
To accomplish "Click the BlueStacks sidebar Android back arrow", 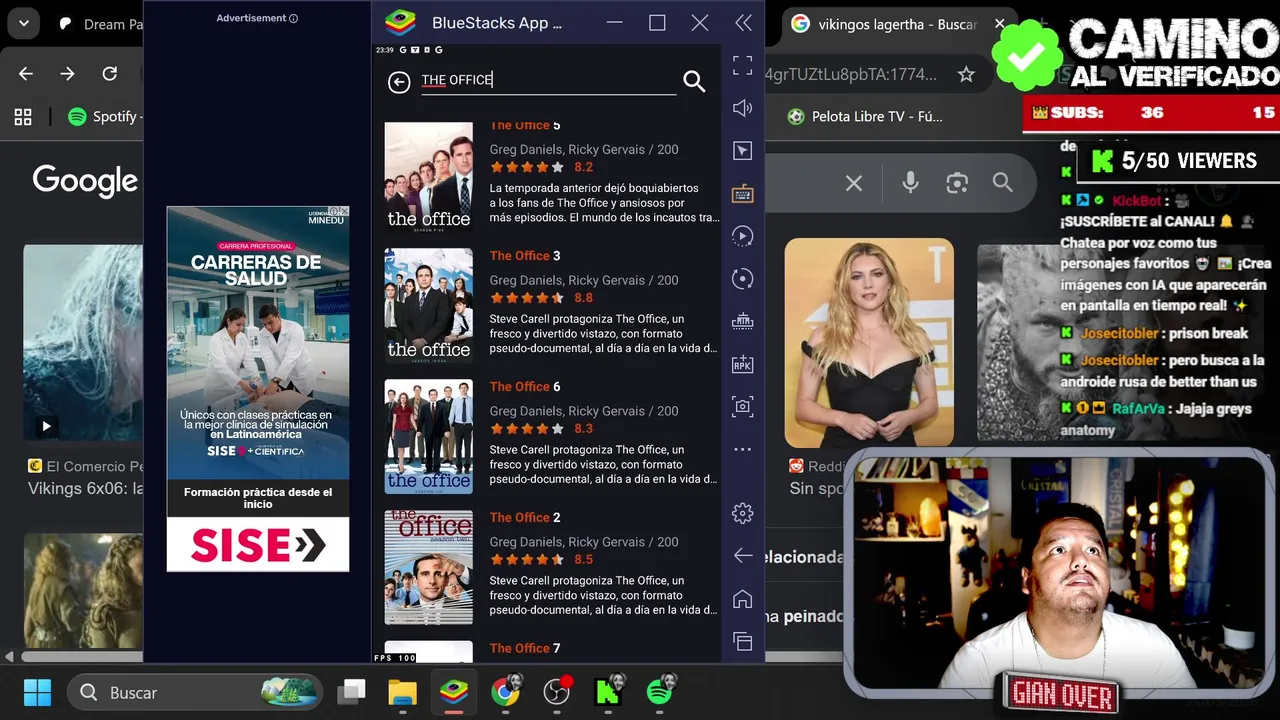I will (742, 556).
